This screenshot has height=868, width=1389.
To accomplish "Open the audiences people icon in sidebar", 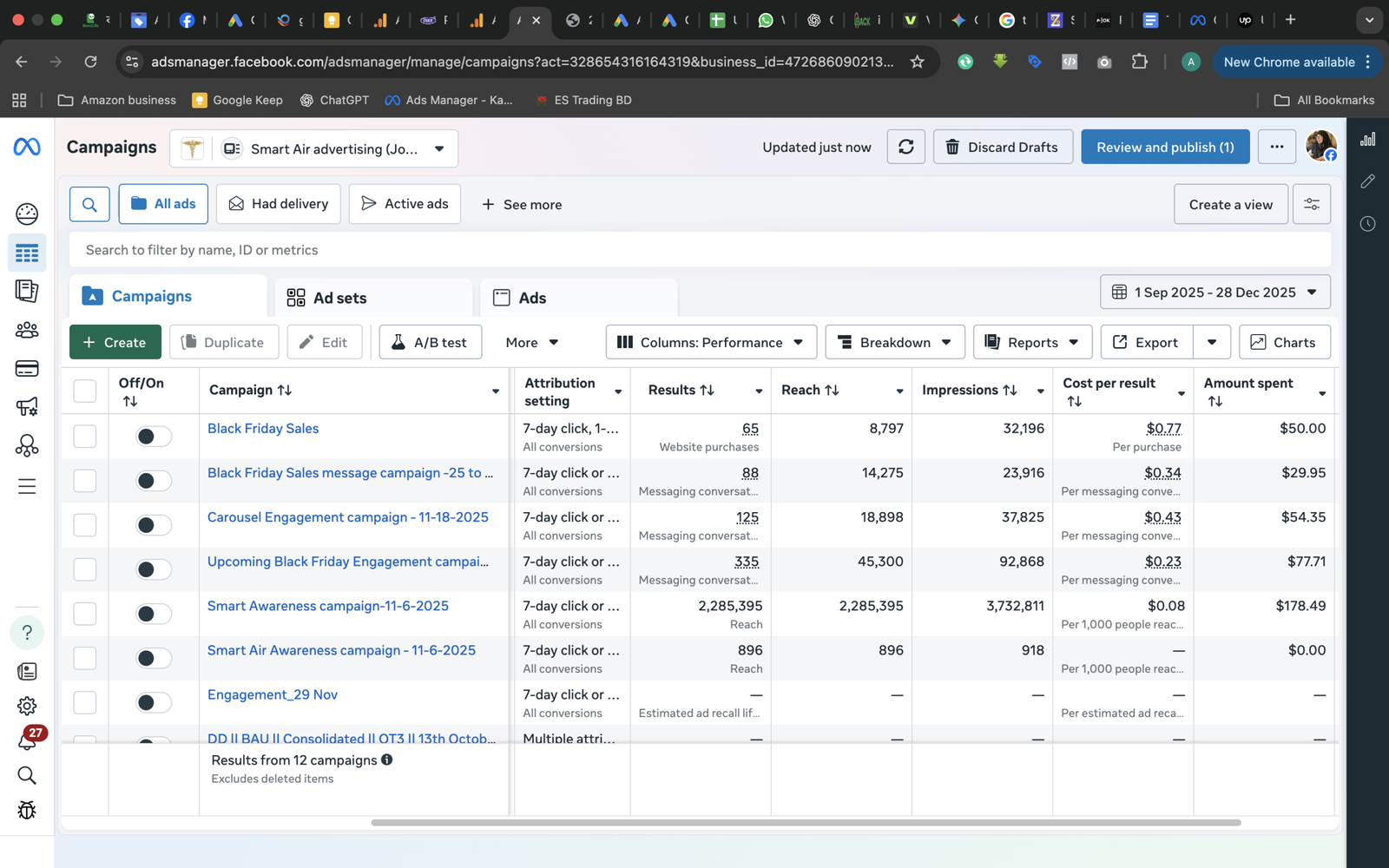I will [x=27, y=330].
